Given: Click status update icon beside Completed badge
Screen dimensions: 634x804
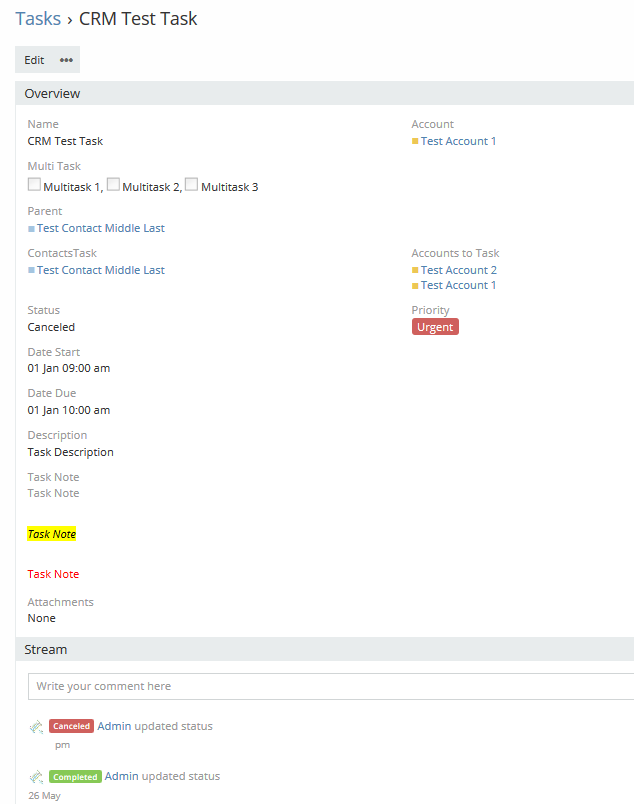Looking at the screenshot, I should (x=36, y=777).
